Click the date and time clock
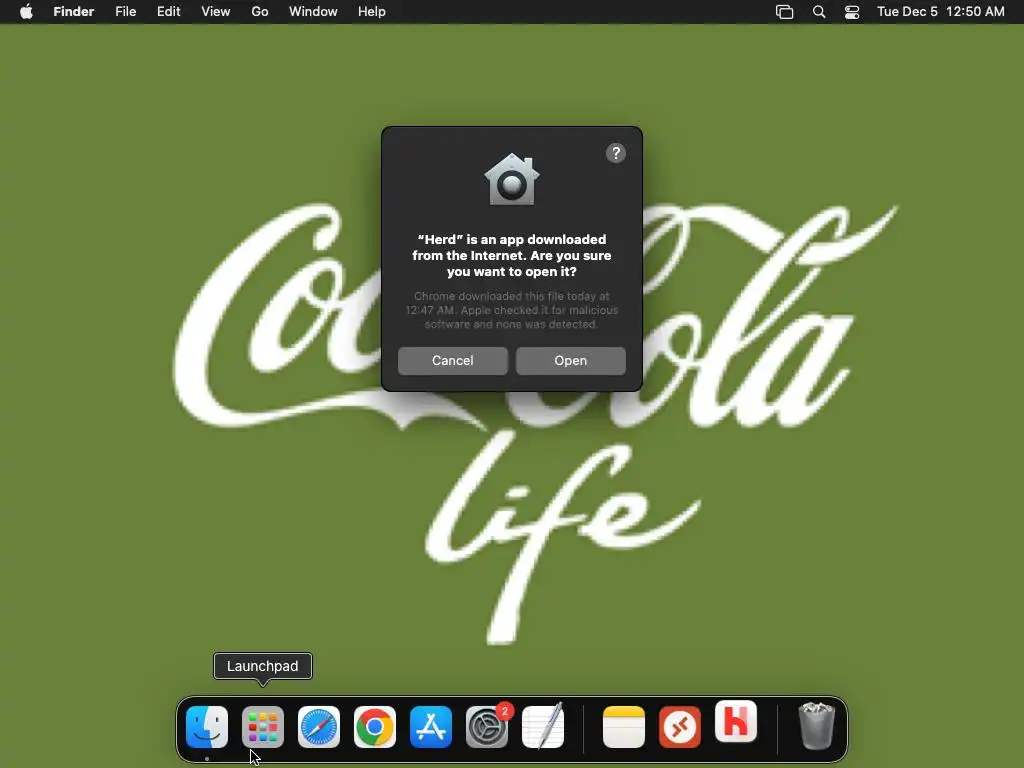1024x768 pixels. (x=940, y=12)
